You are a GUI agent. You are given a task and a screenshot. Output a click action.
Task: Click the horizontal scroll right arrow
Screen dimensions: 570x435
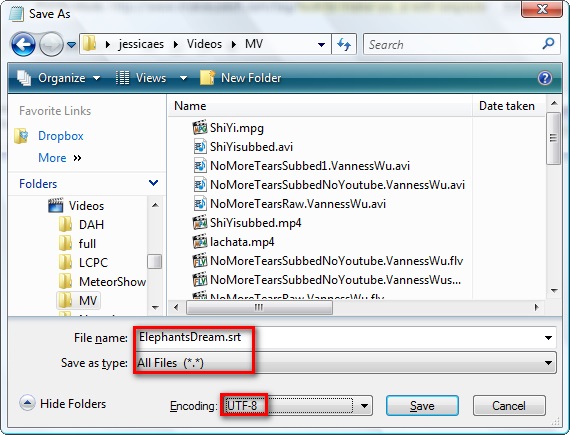[x=537, y=307]
